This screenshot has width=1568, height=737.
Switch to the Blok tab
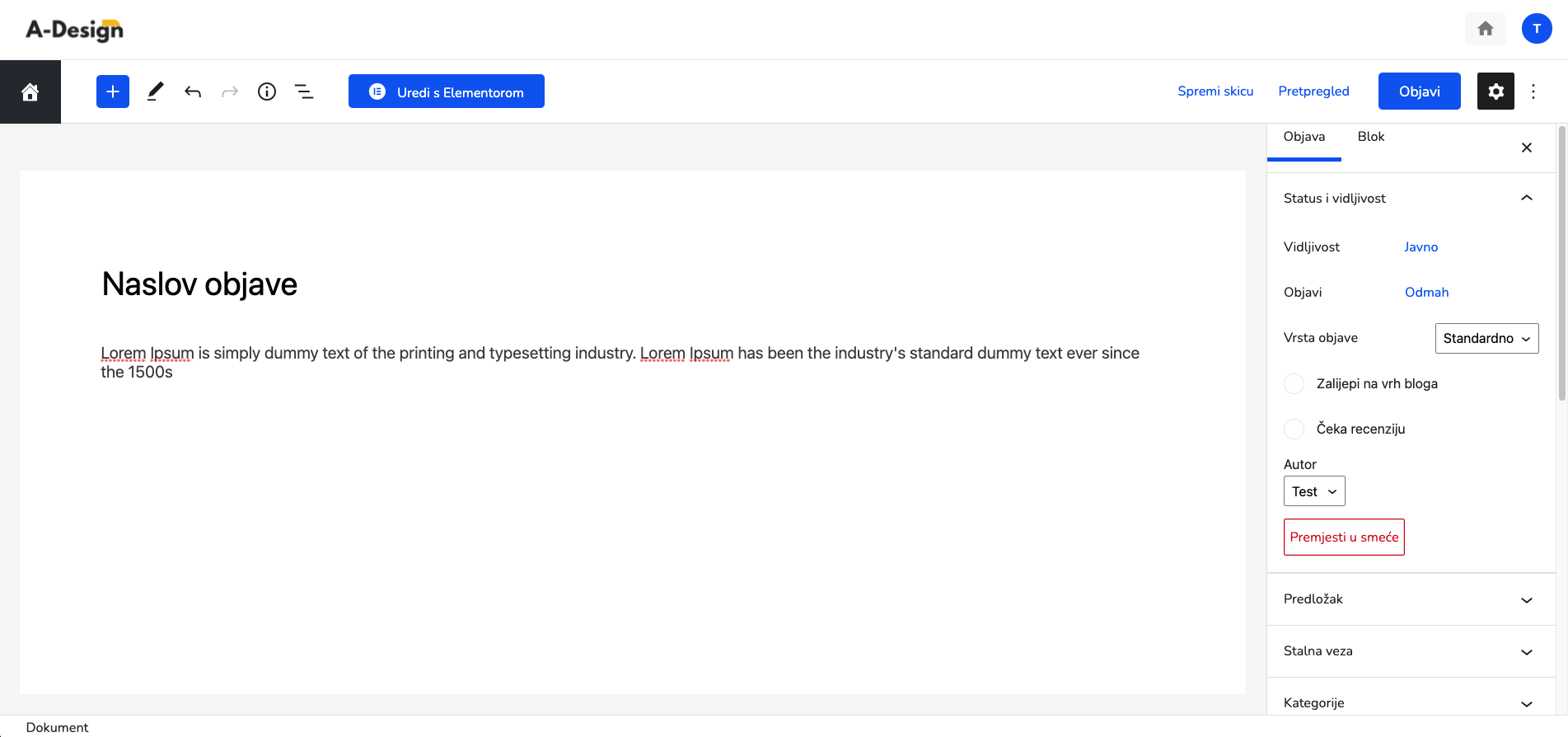click(x=1371, y=137)
